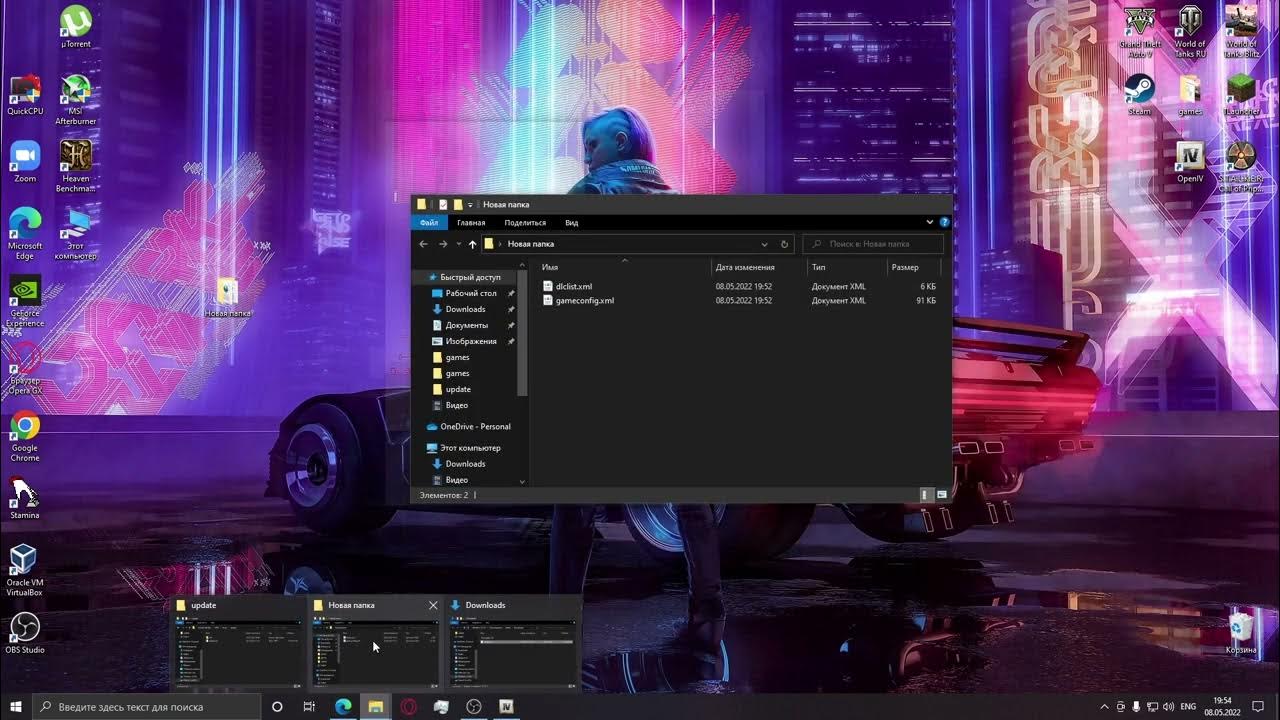Select the OBS Studio desktop icon

point(25,633)
